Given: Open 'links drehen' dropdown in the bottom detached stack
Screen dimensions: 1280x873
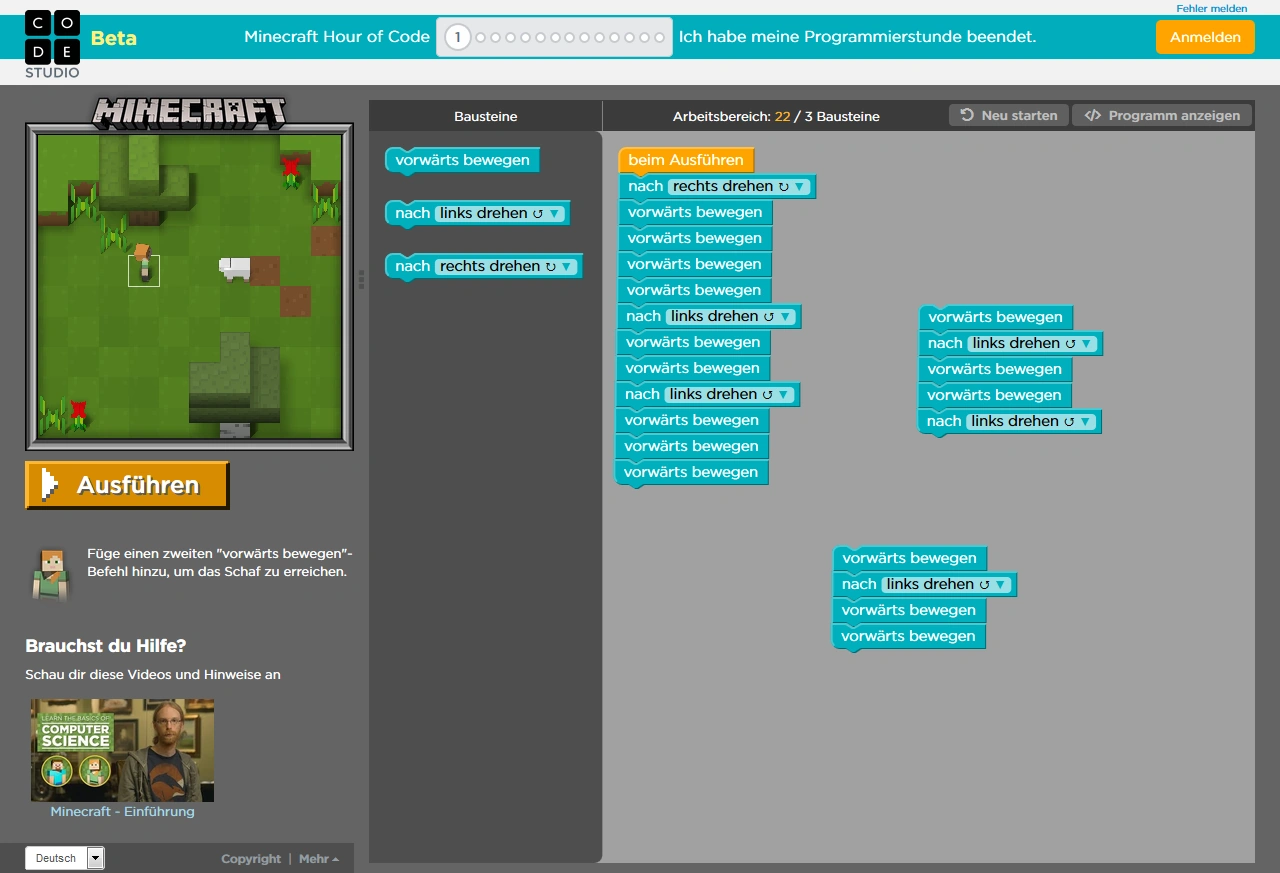Looking at the screenshot, I should 946,584.
